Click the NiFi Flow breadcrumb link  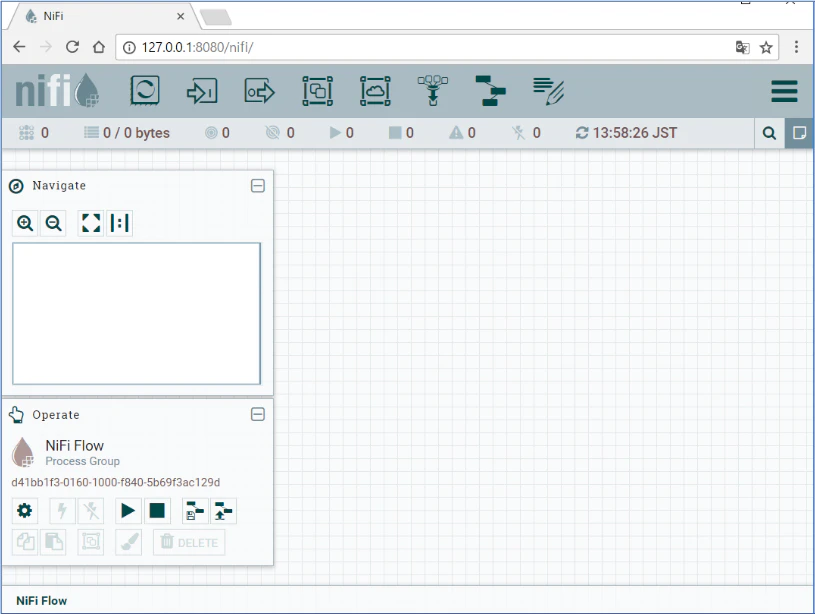(x=42, y=600)
